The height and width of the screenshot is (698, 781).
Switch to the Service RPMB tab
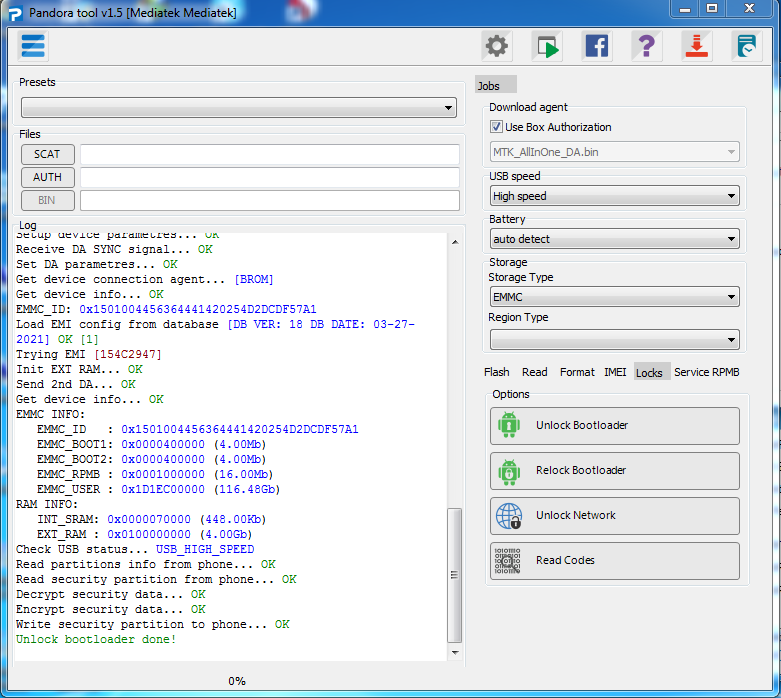pyautogui.click(x=706, y=372)
